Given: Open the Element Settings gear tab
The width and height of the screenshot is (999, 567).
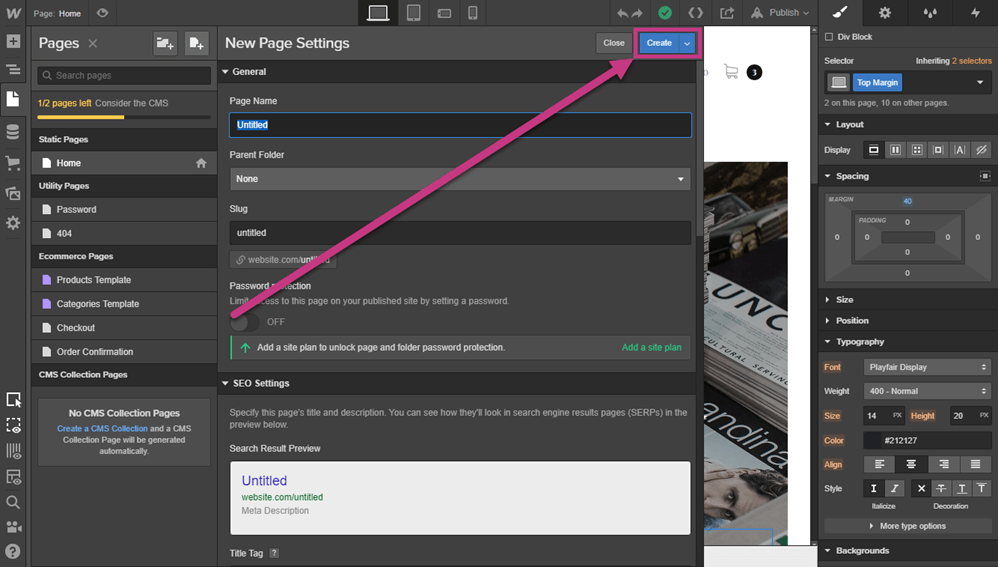Looking at the screenshot, I should point(885,13).
